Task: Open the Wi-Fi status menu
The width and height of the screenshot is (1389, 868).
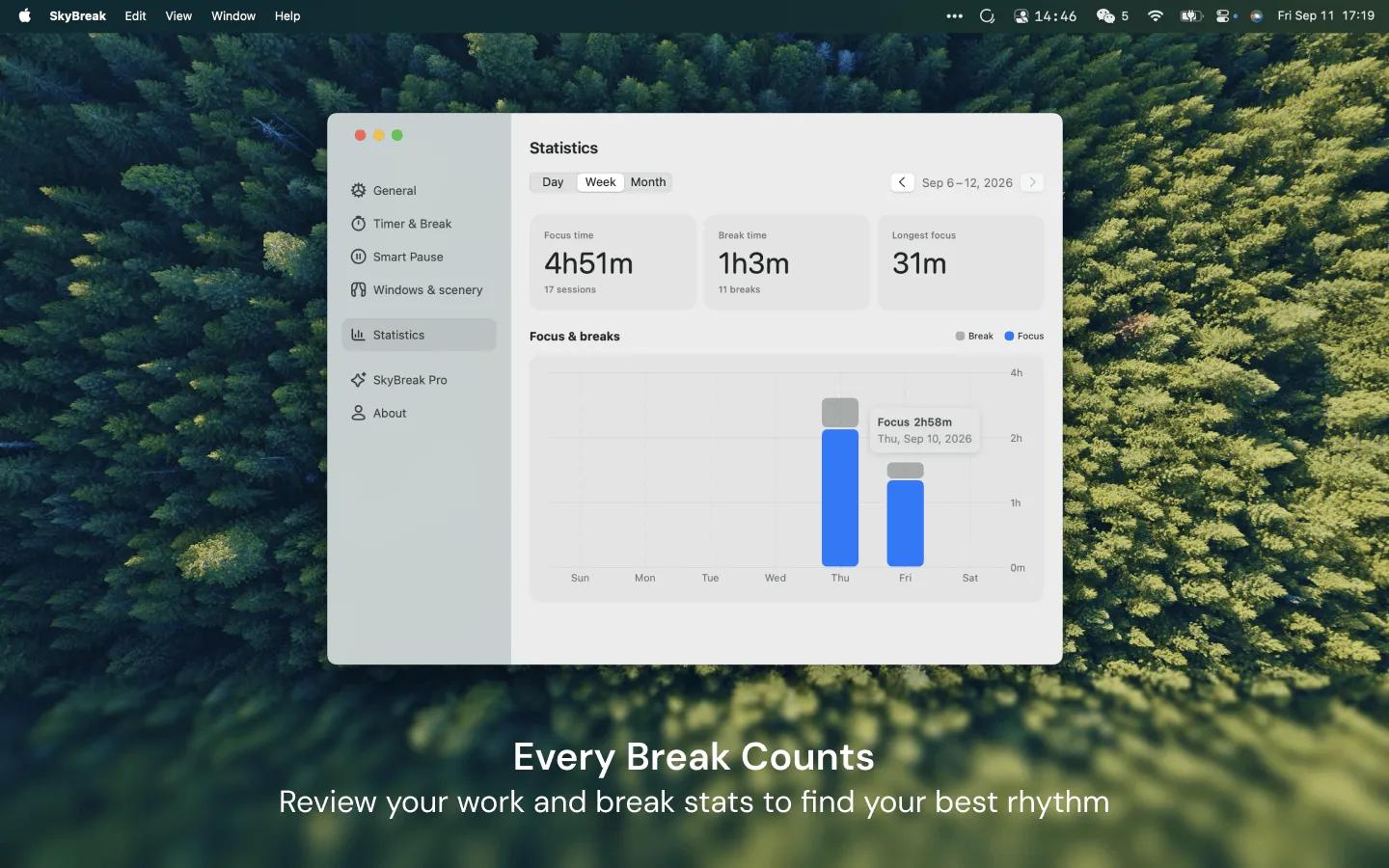Action: tap(1156, 15)
